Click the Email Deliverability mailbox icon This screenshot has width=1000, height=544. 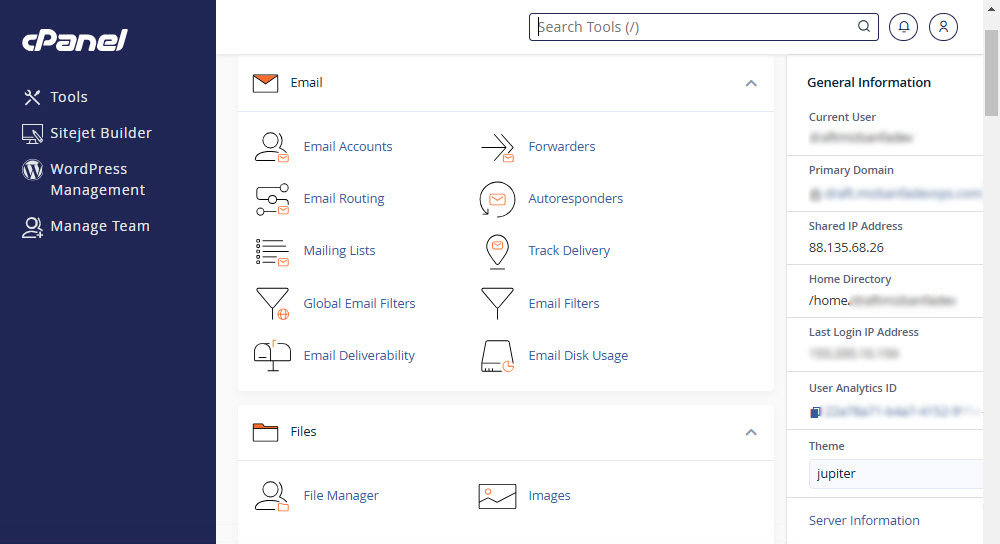click(272, 356)
